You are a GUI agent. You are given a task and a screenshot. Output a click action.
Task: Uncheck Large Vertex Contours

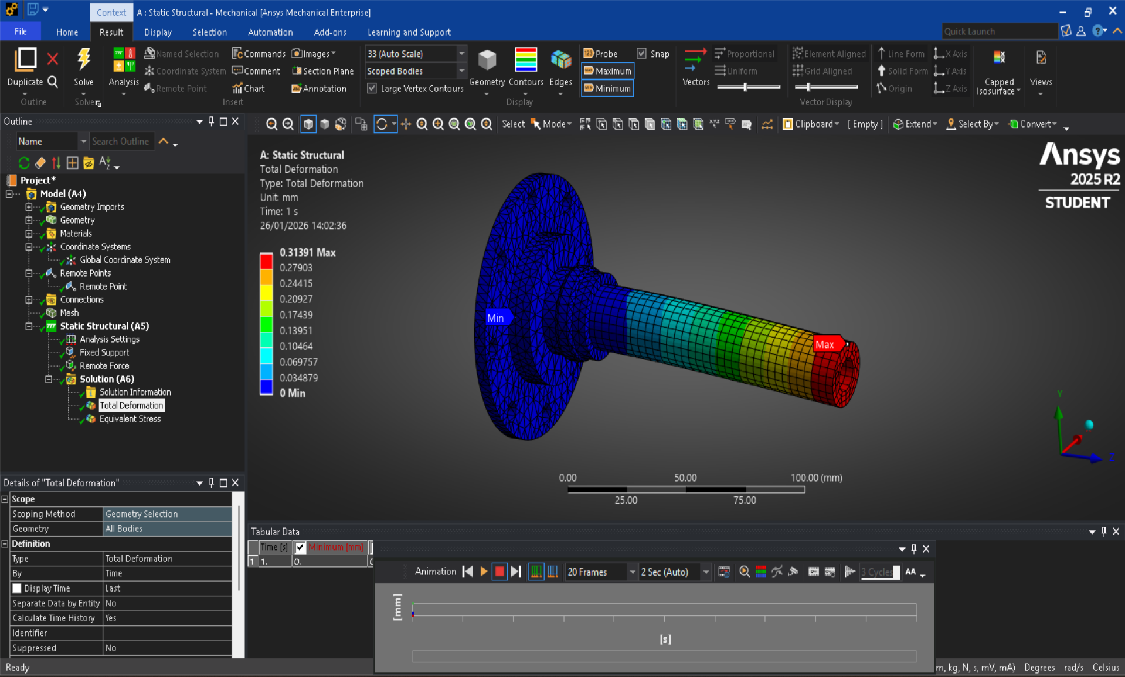[x=372, y=89]
